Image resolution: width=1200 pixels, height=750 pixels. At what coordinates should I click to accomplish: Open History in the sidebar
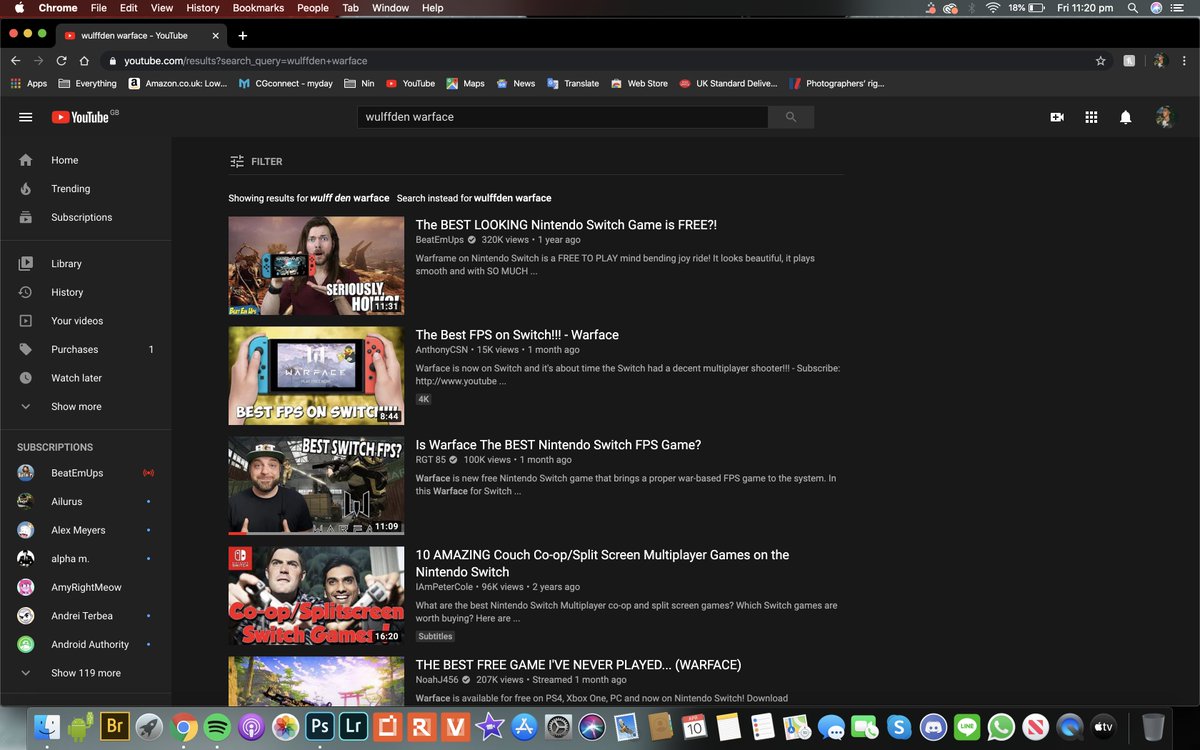(x=67, y=292)
